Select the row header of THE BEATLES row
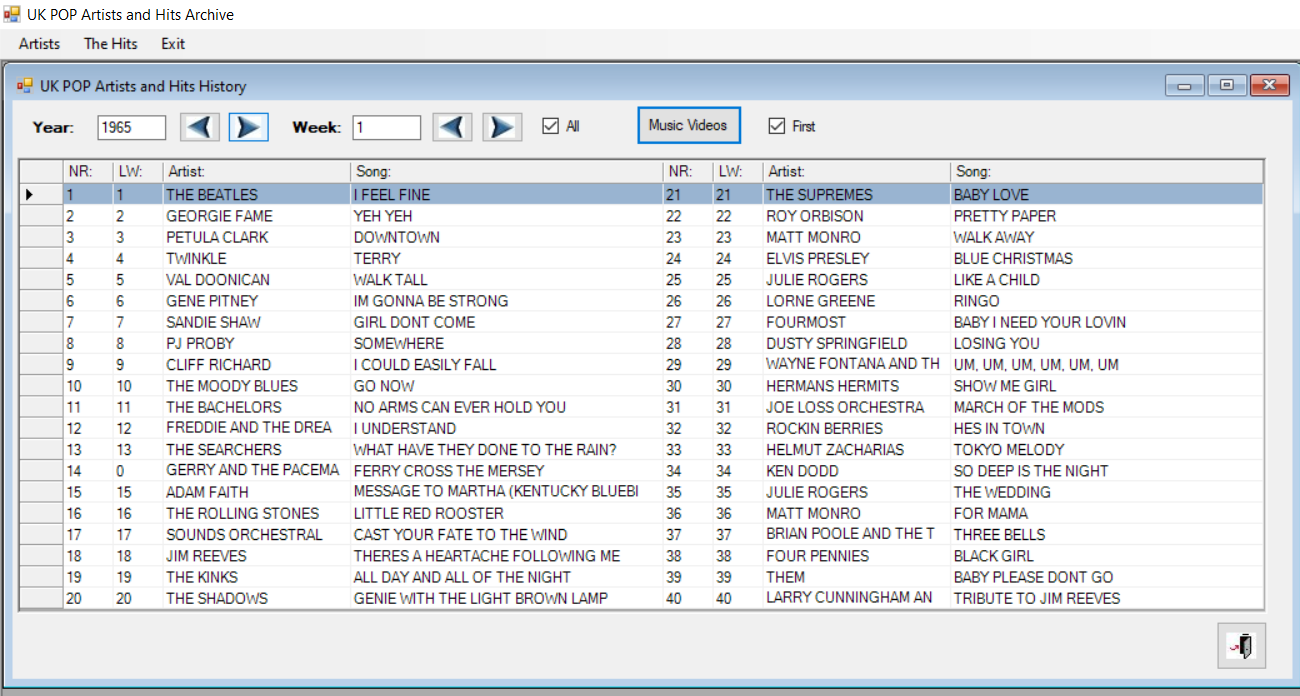This screenshot has width=1300, height=696. coord(42,195)
